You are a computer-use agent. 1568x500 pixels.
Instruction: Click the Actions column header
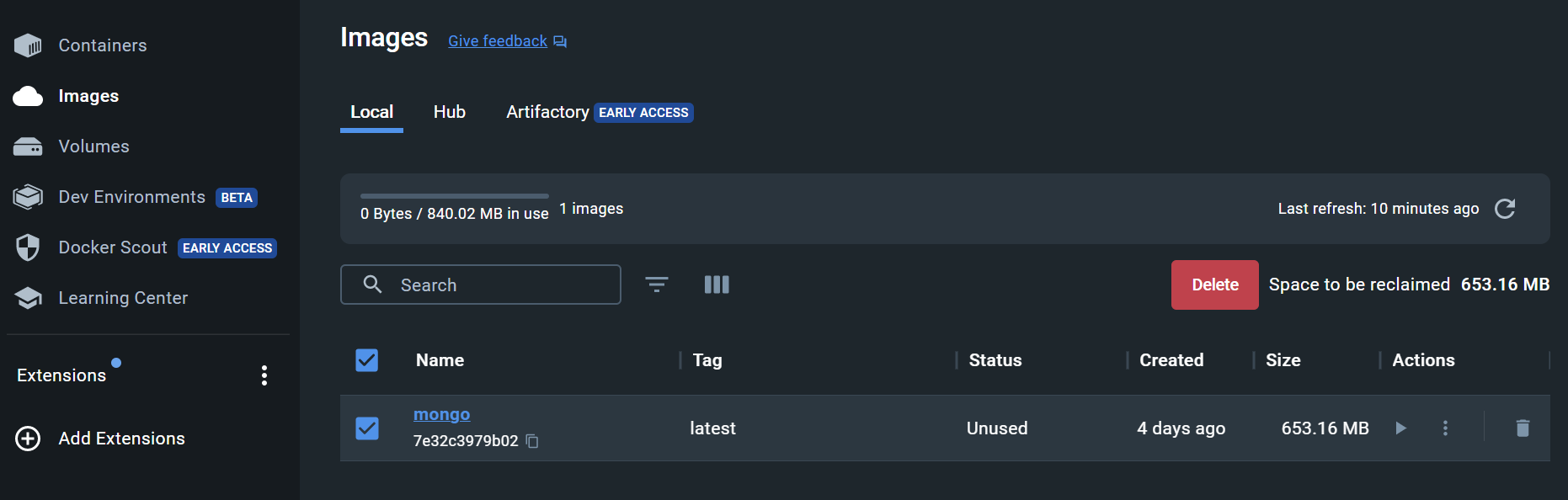(x=1423, y=360)
